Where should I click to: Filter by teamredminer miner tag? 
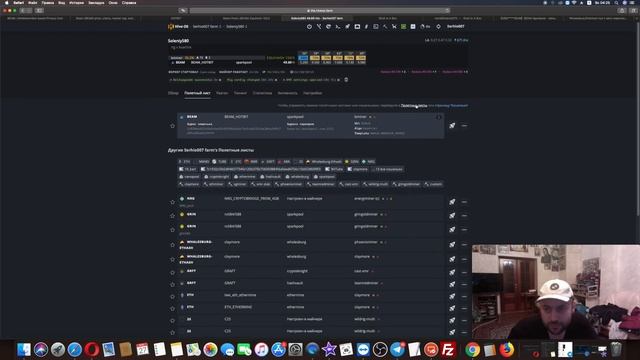[x=321, y=184]
